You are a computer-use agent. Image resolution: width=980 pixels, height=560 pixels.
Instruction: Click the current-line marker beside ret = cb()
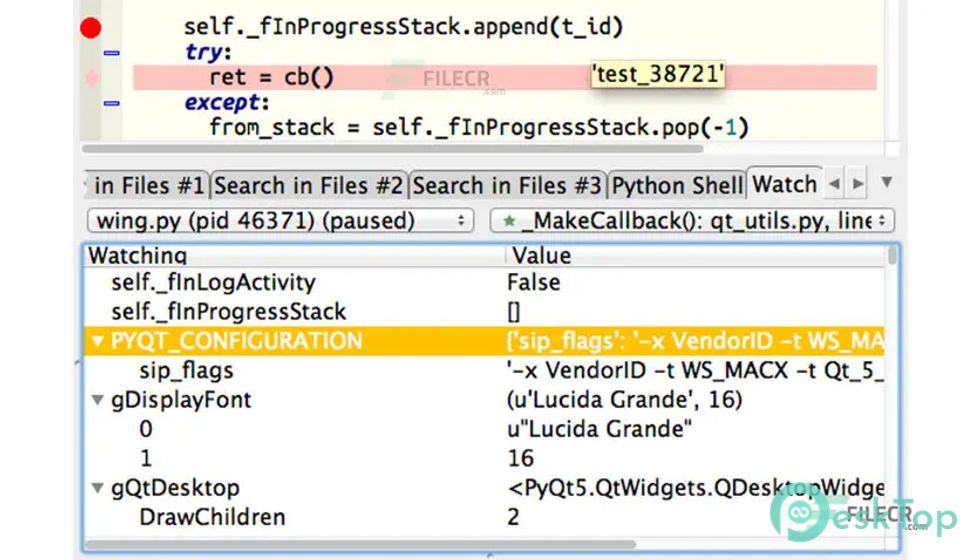[92, 78]
